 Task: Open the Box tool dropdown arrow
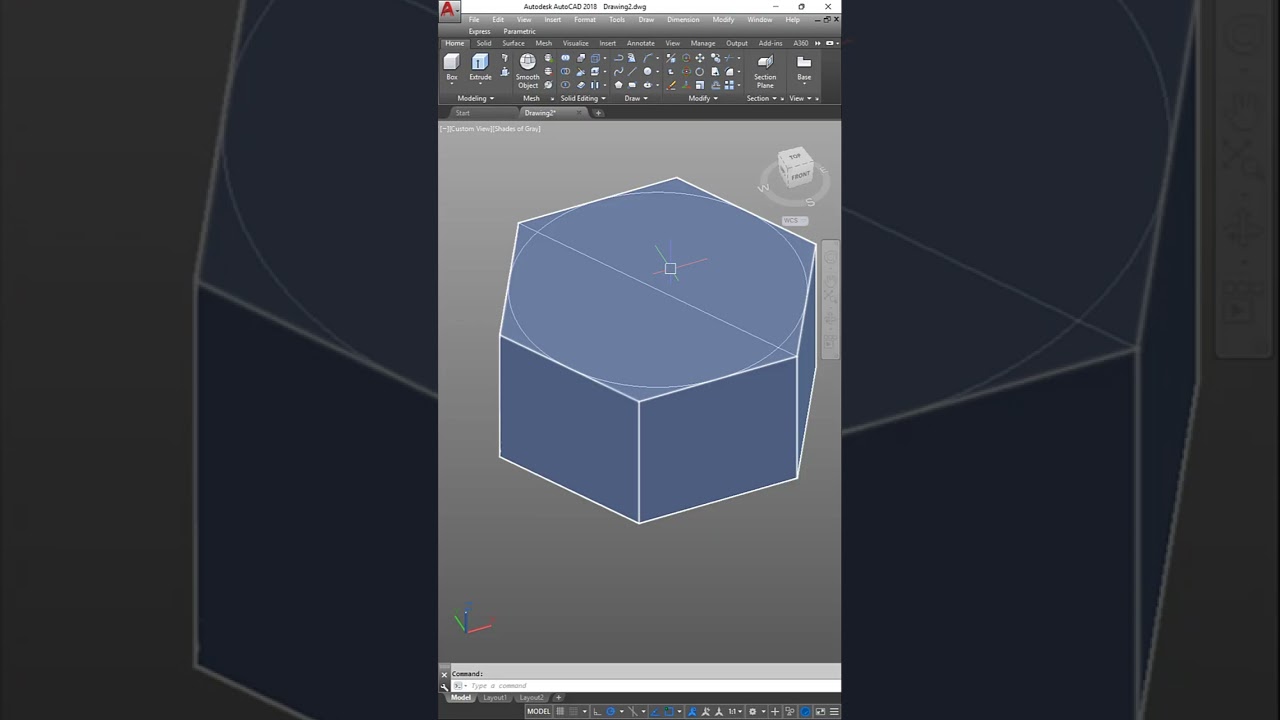point(451,84)
